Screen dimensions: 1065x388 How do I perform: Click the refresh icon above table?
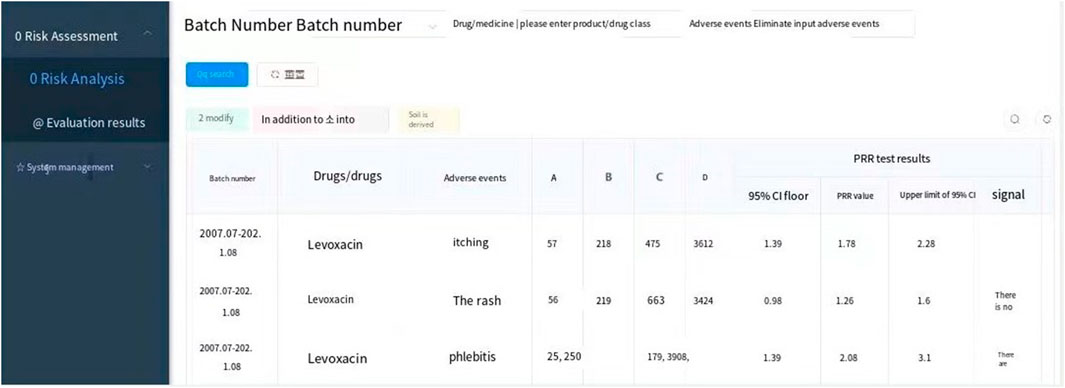[x=1048, y=119]
